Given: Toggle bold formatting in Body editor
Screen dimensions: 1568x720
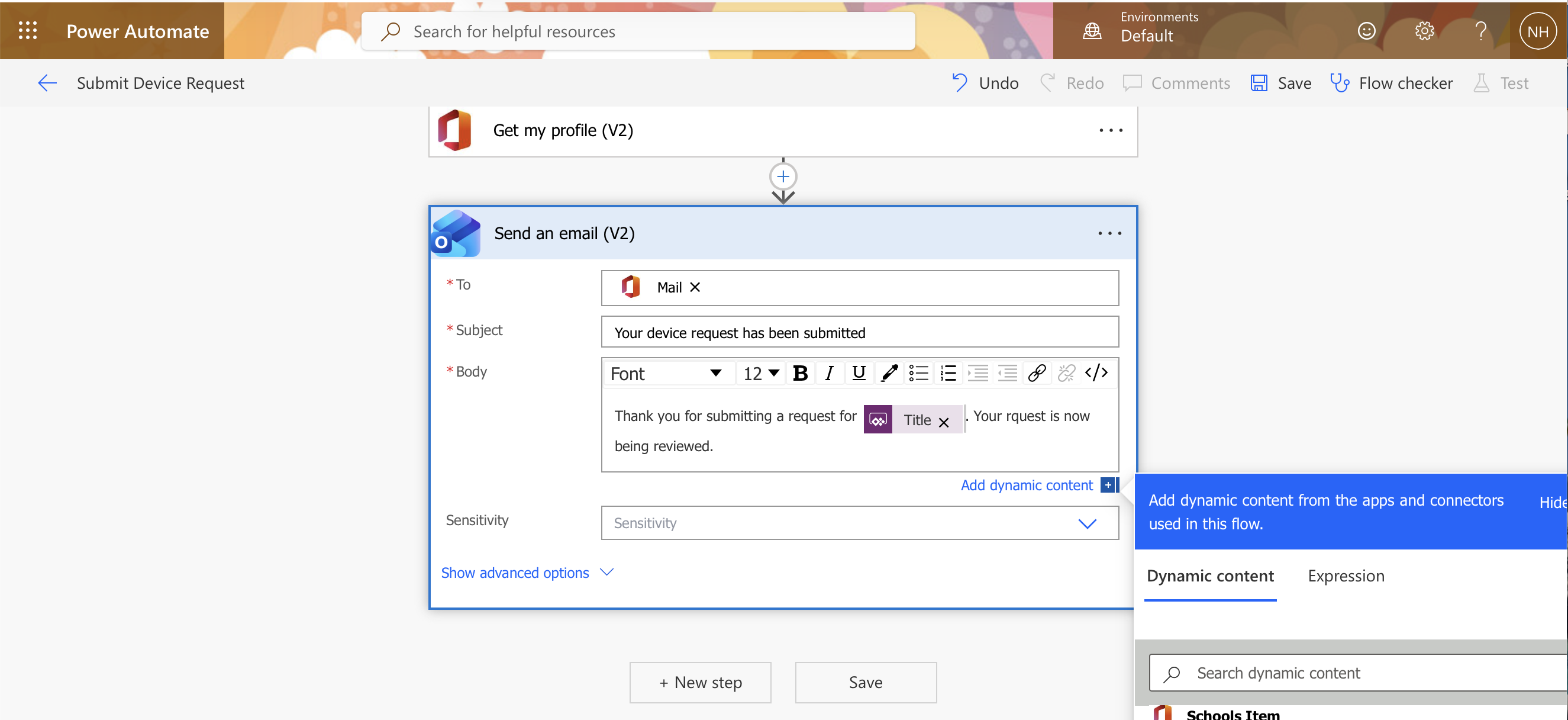Looking at the screenshot, I should pyautogui.click(x=801, y=373).
